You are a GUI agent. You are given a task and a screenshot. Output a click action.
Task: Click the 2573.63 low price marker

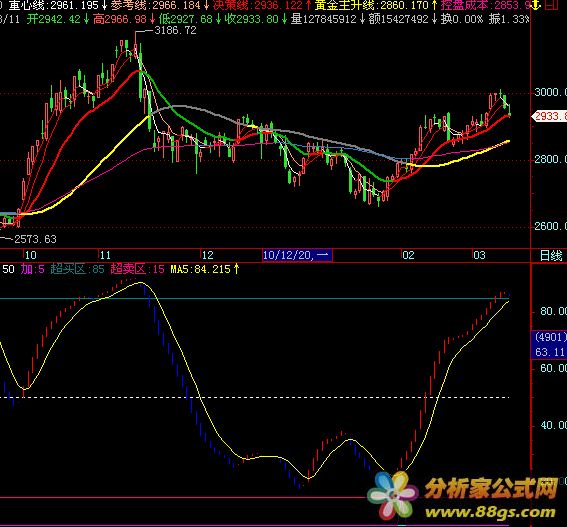coord(35,239)
